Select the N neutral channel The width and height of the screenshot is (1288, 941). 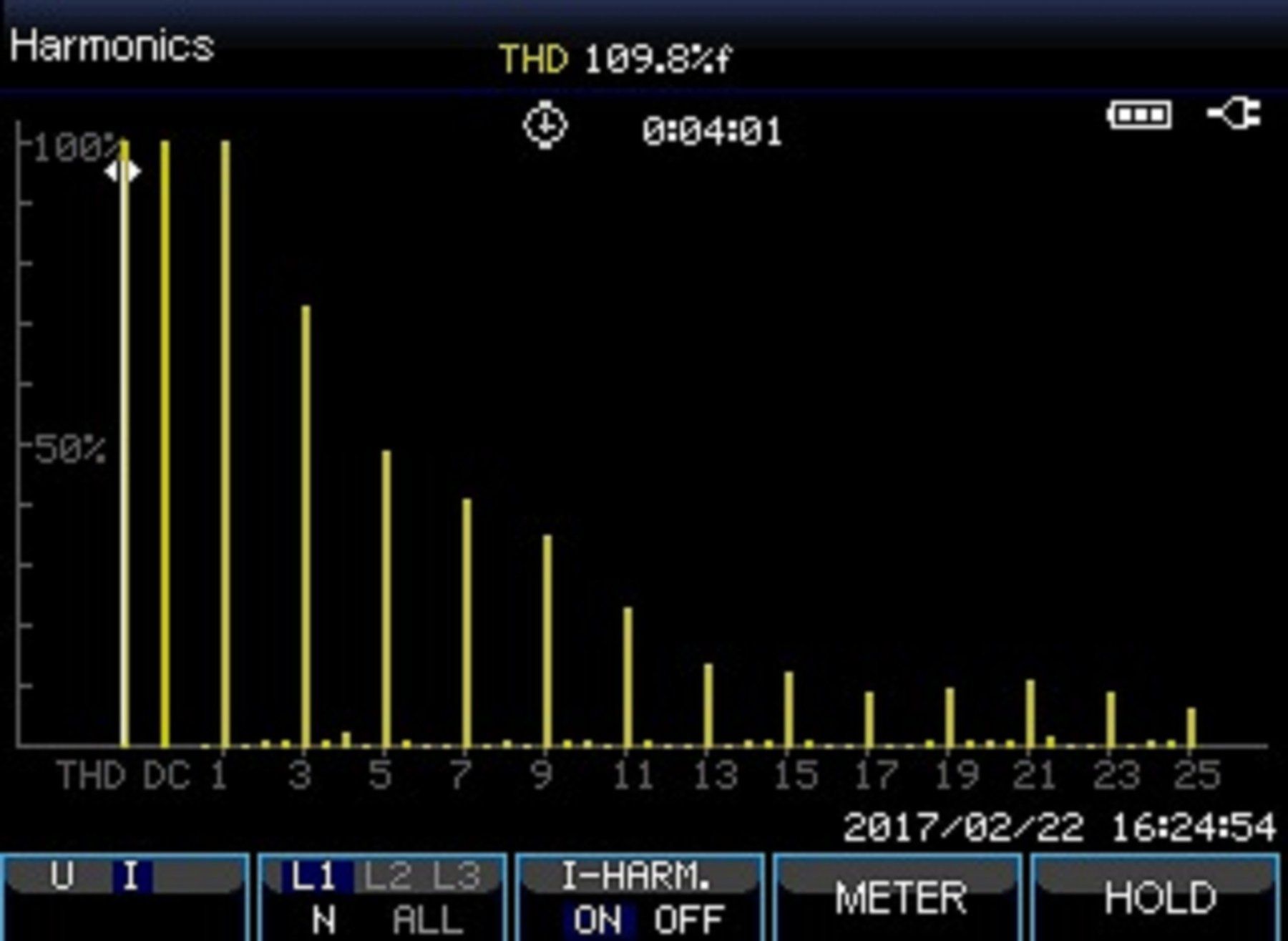324,920
